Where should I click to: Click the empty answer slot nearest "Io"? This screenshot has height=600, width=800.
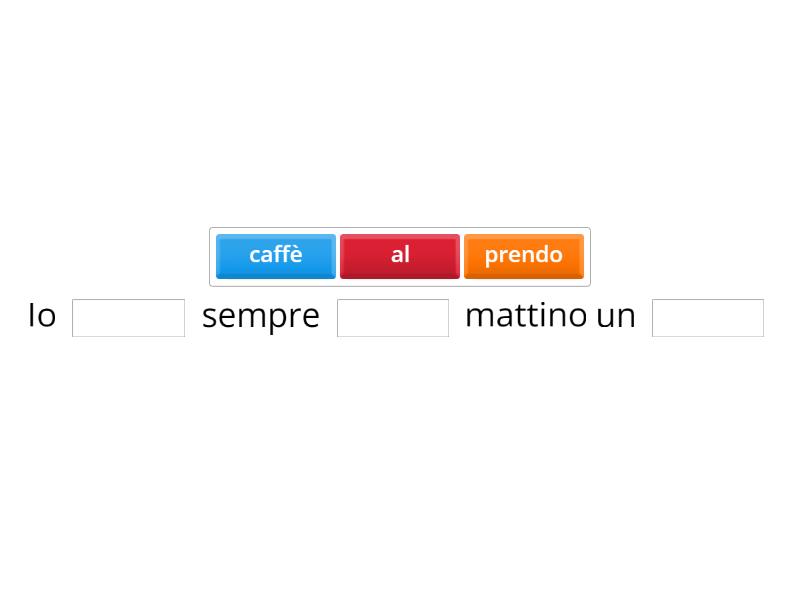pyautogui.click(x=128, y=317)
